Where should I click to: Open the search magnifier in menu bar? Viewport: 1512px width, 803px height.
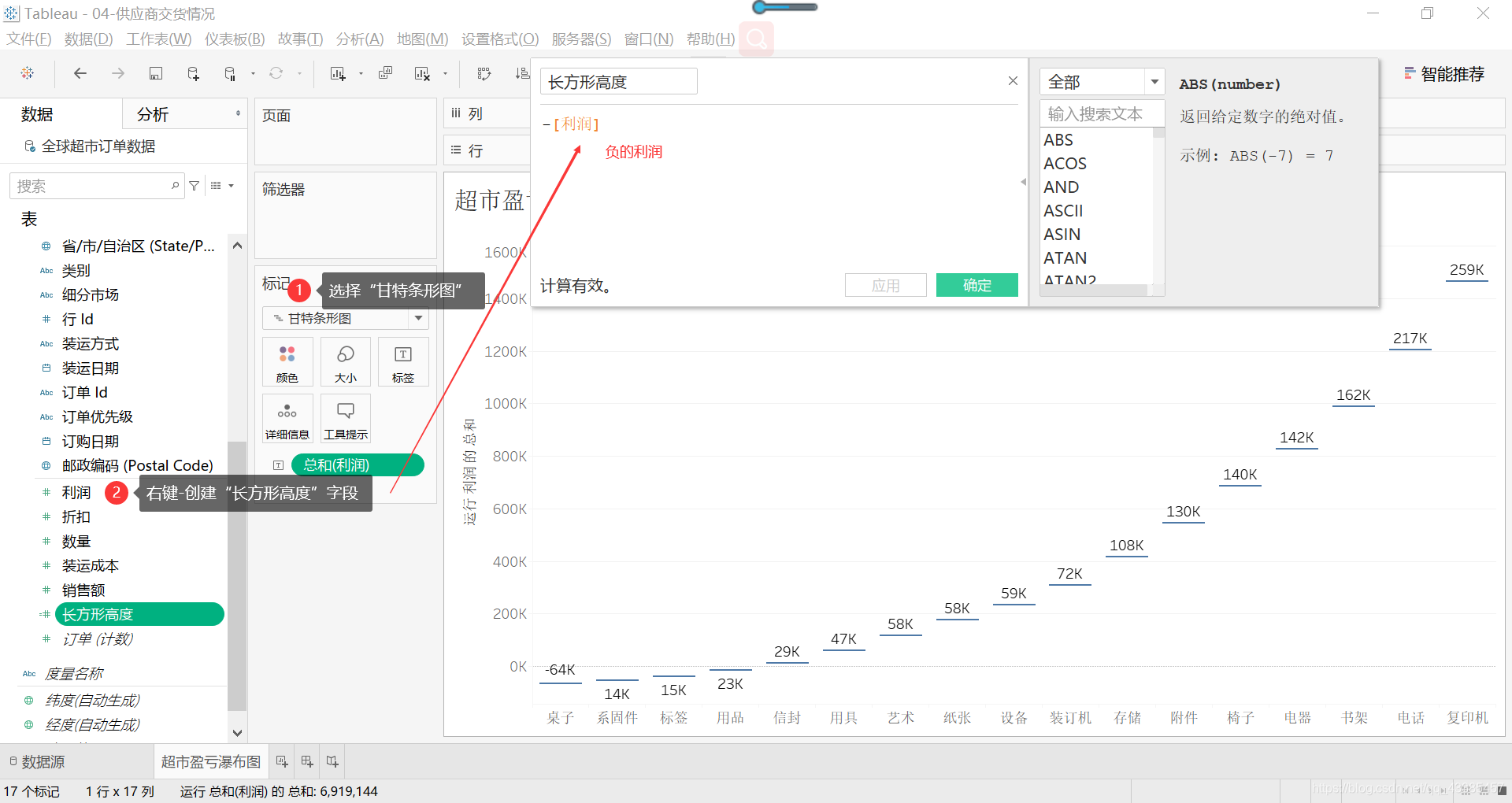click(x=756, y=39)
